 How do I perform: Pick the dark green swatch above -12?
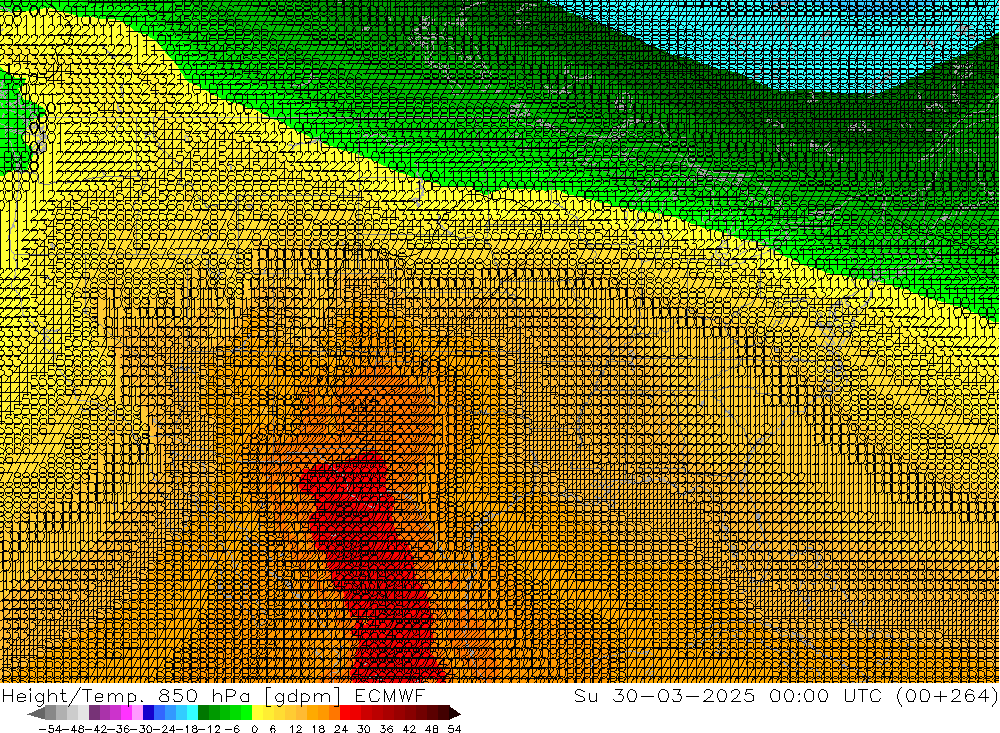pos(203,713)
